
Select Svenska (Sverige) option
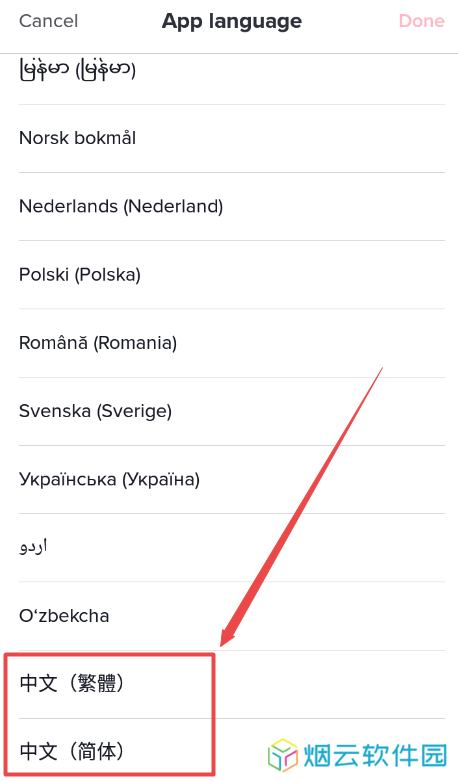pyautogui.click(x=231, y=411)
